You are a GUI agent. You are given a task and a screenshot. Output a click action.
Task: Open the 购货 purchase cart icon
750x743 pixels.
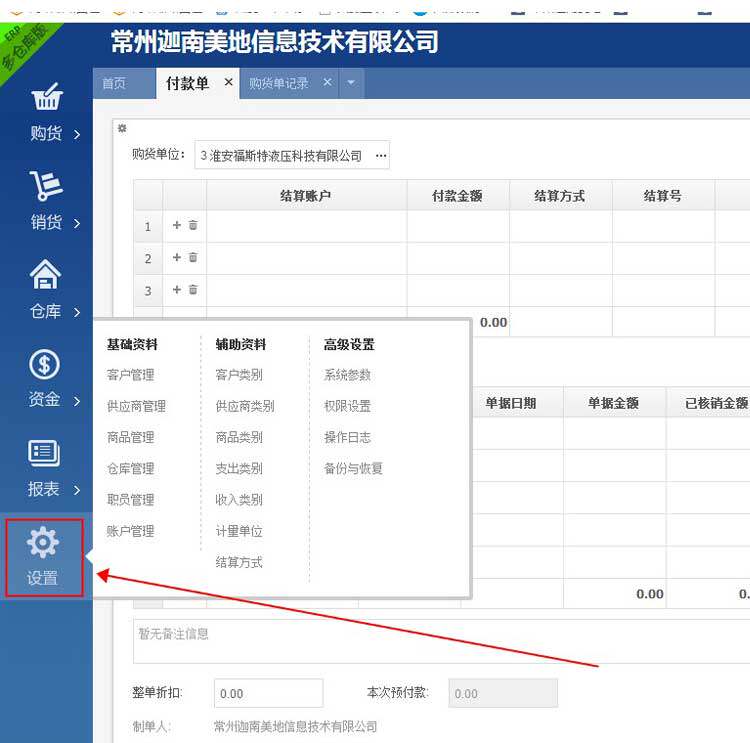46,98
